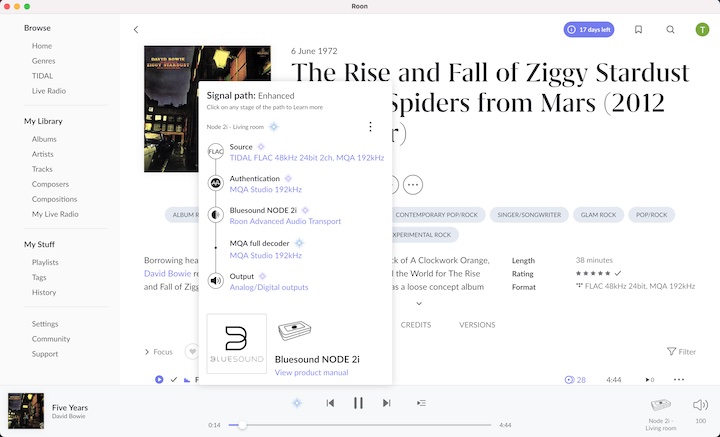Image resolution: width=720 pixels, height=437 pixels.
Task: Go to Albums in My Library
Action: coord(44,139)
